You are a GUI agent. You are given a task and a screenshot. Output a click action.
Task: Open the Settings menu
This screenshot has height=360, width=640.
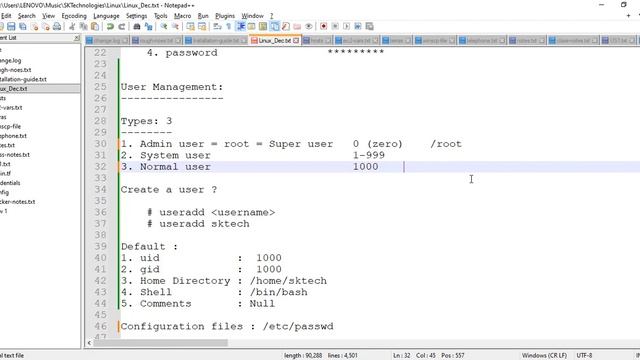[136, 16]
